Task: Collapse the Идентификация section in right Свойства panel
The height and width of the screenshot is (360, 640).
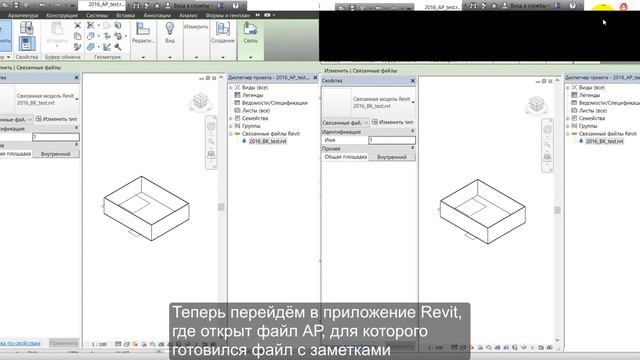Action: 412,131
